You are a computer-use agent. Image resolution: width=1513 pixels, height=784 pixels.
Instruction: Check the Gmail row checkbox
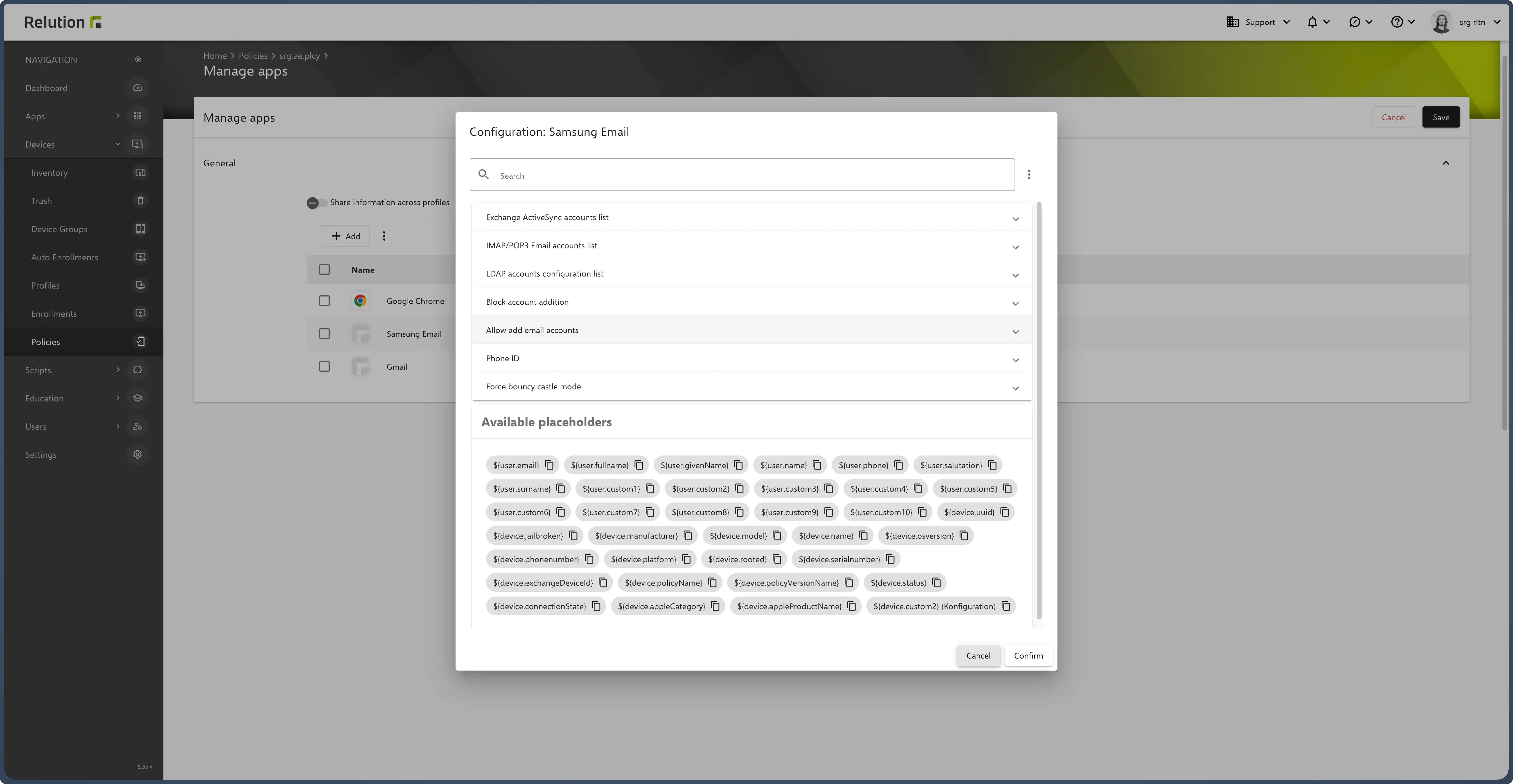coord(324,366)
